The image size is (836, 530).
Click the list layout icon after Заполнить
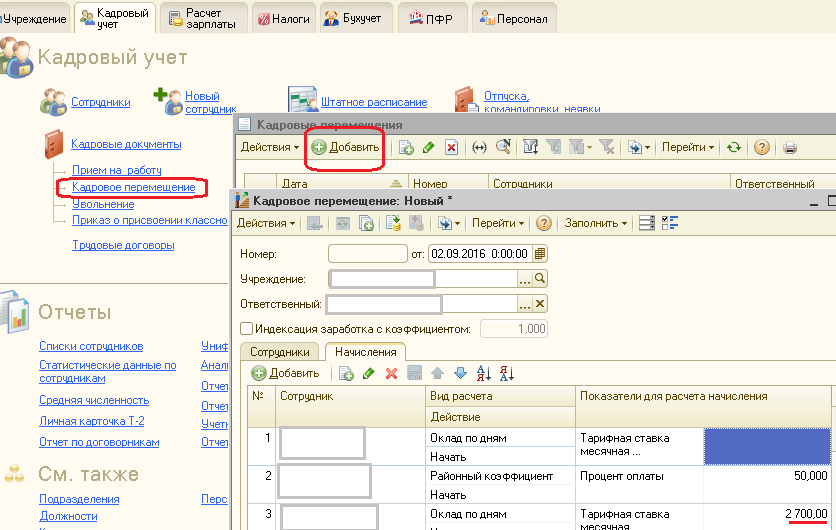(646, 223)
